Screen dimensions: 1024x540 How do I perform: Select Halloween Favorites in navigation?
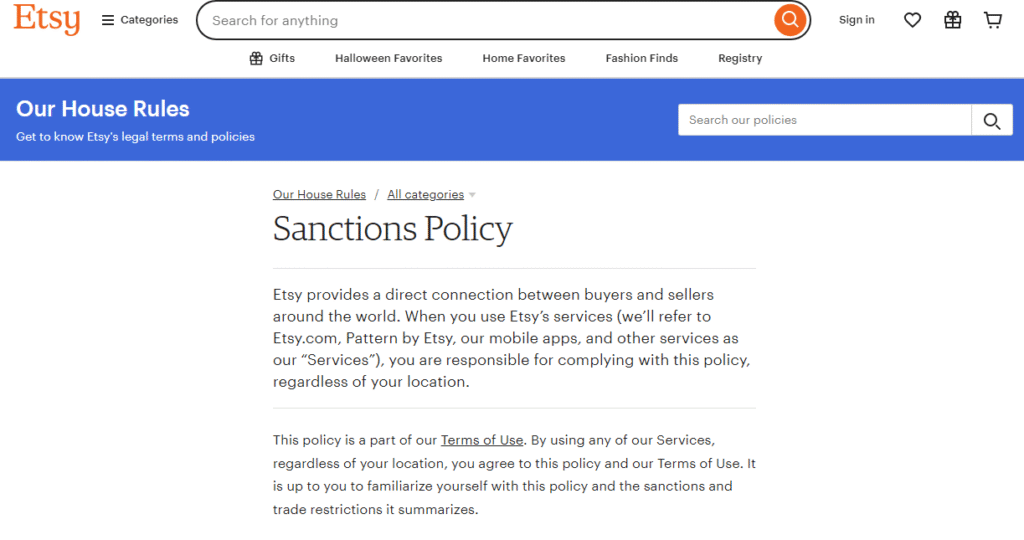(x=388, y=59)
